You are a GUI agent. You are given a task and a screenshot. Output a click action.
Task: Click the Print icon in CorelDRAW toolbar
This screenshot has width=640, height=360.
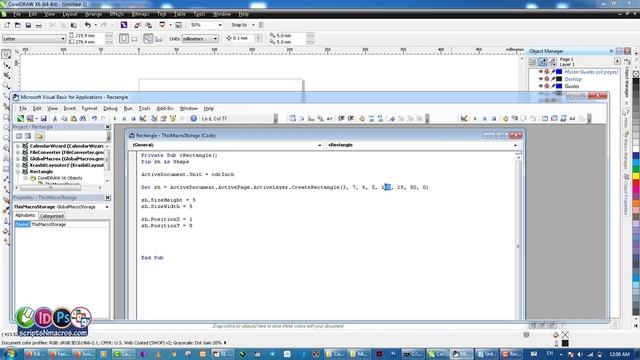39,25
